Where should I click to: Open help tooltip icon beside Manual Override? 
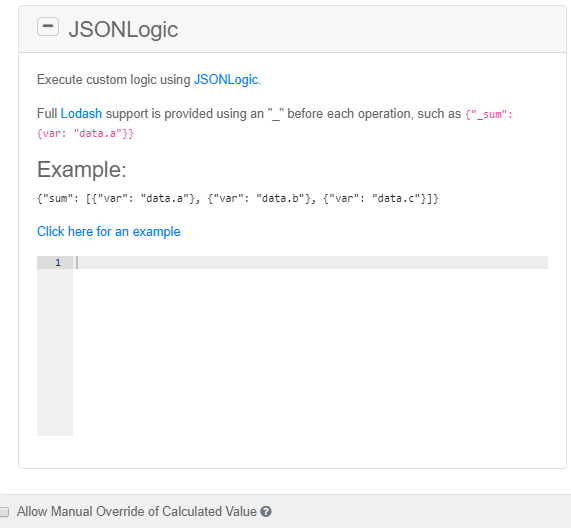[x=266, y=512]
